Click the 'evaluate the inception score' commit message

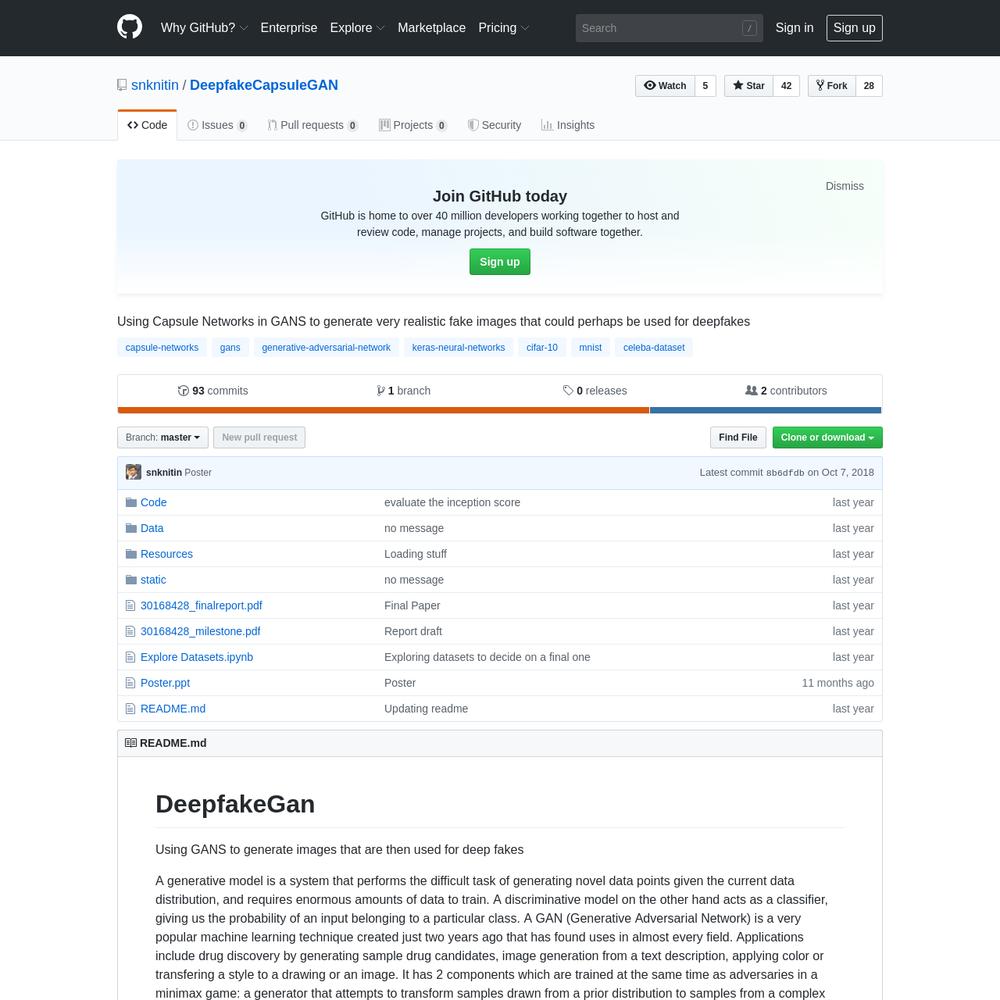pos(452,503)
